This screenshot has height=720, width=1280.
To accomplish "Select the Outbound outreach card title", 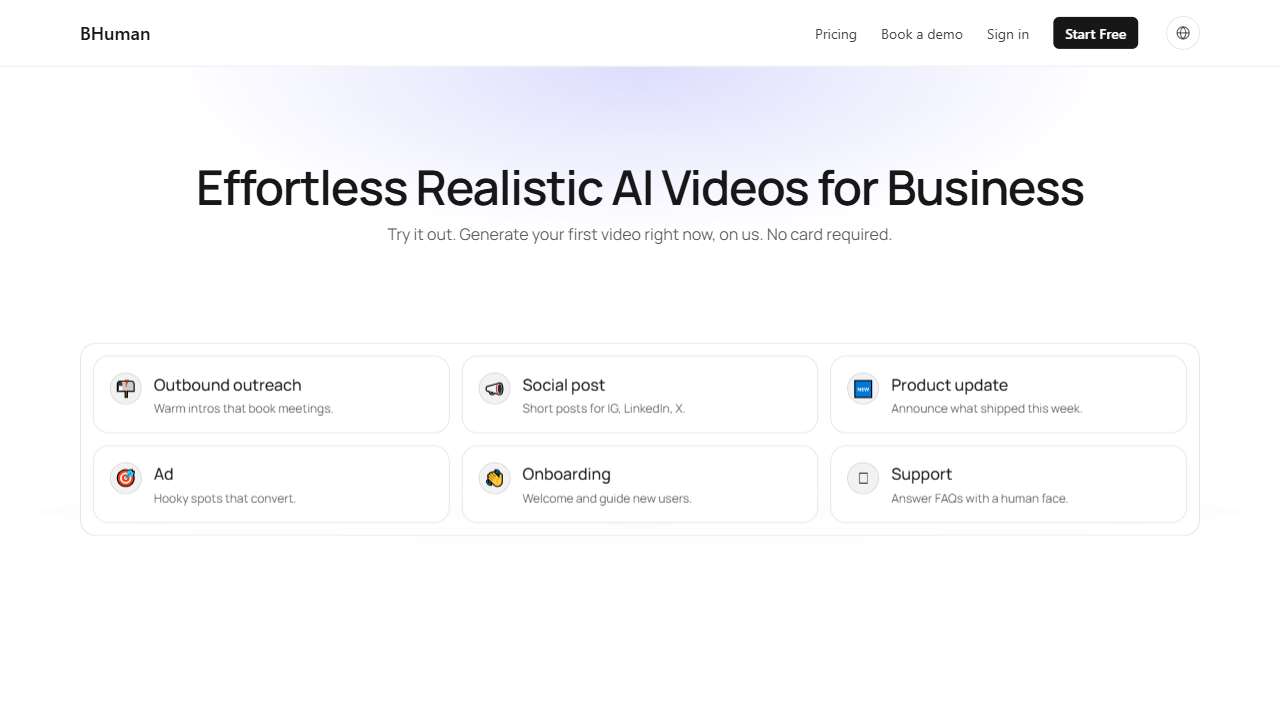I will click(x=227, y=385).
